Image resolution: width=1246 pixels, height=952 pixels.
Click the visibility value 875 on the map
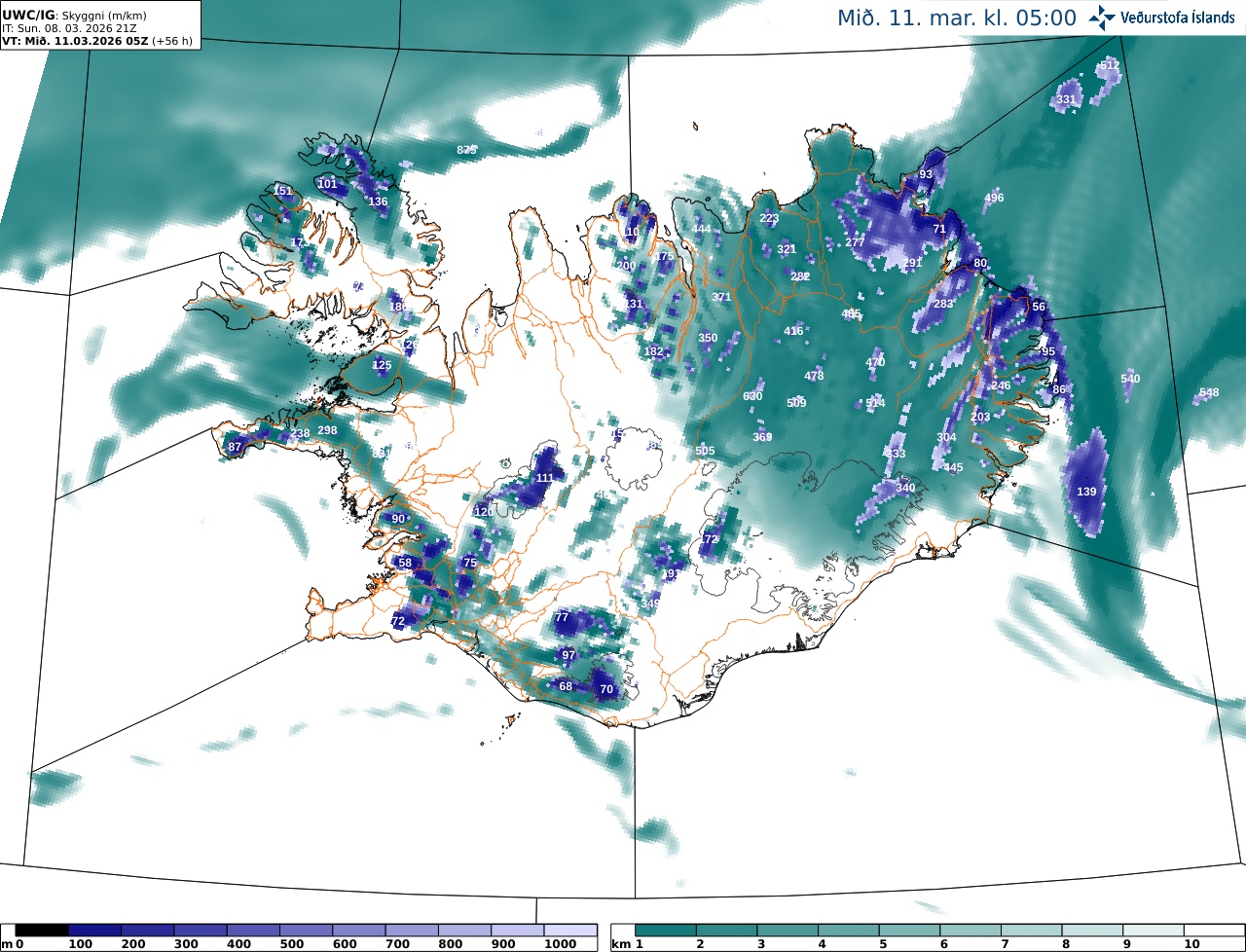click(467, 150)
